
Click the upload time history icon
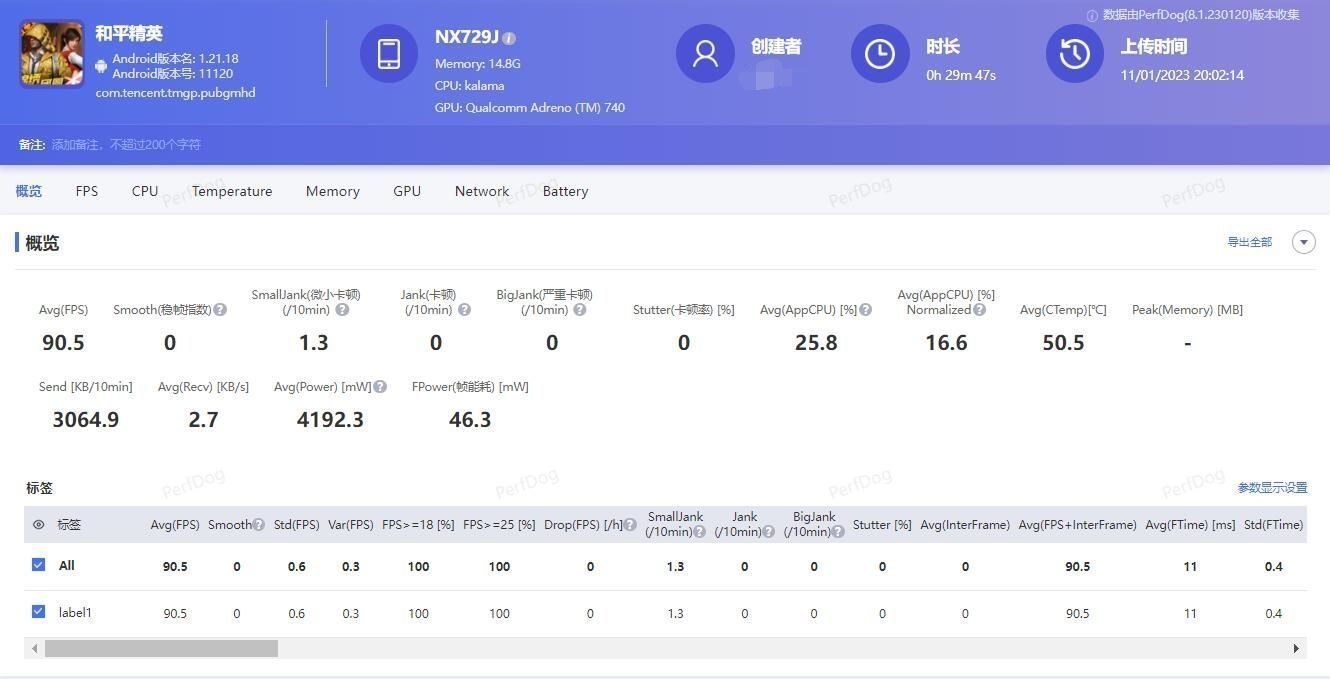1075,54
